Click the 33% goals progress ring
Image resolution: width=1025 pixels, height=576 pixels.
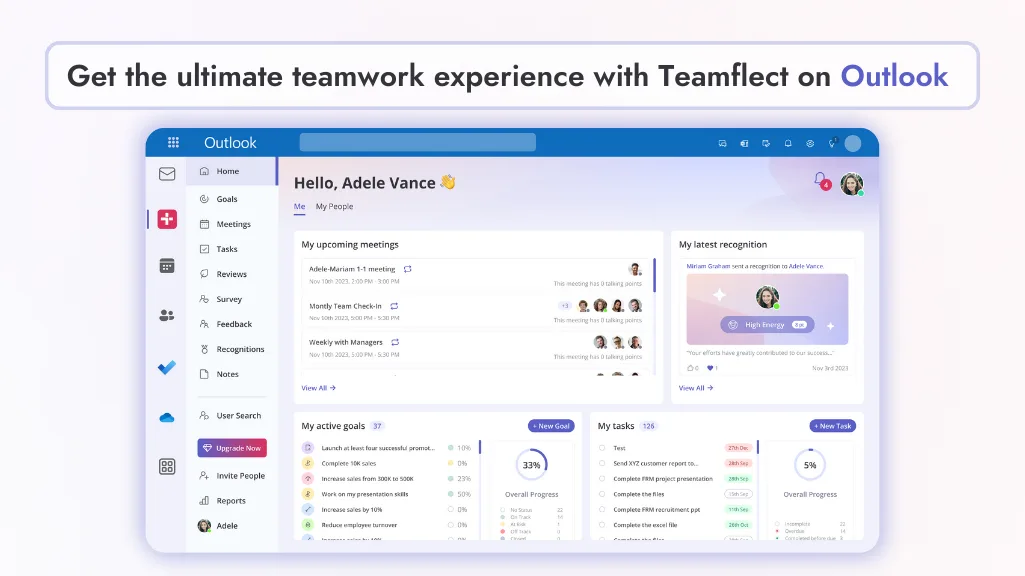(531, 465)
